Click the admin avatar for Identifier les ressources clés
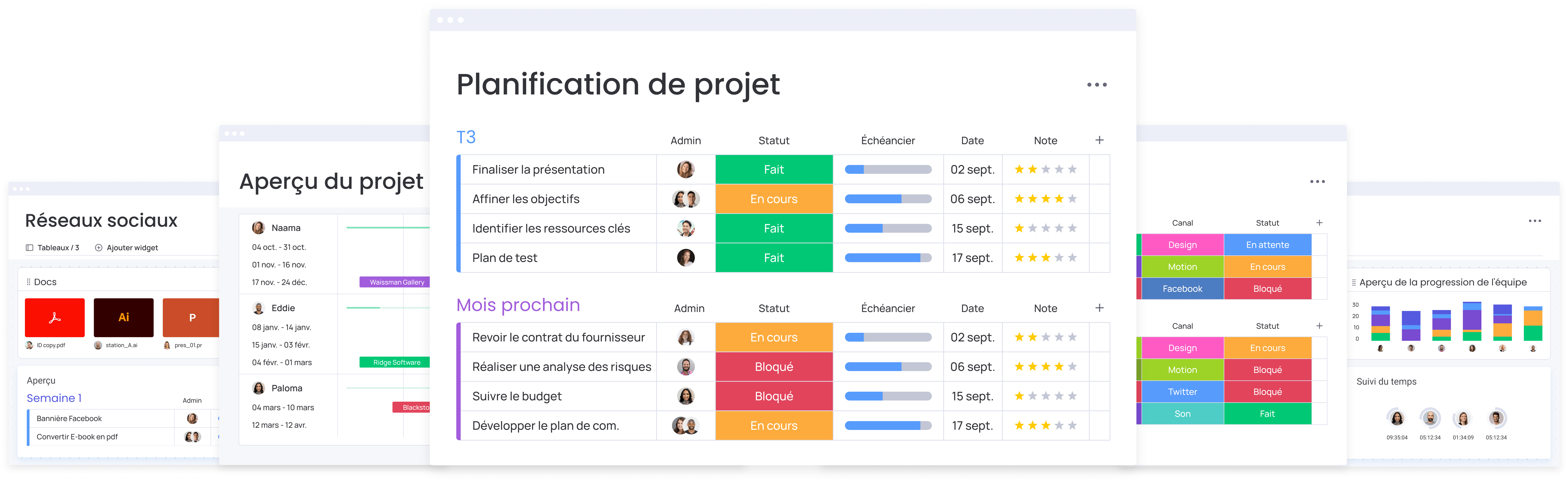This screenshot has width=1568, height=483. coord(686,228)
